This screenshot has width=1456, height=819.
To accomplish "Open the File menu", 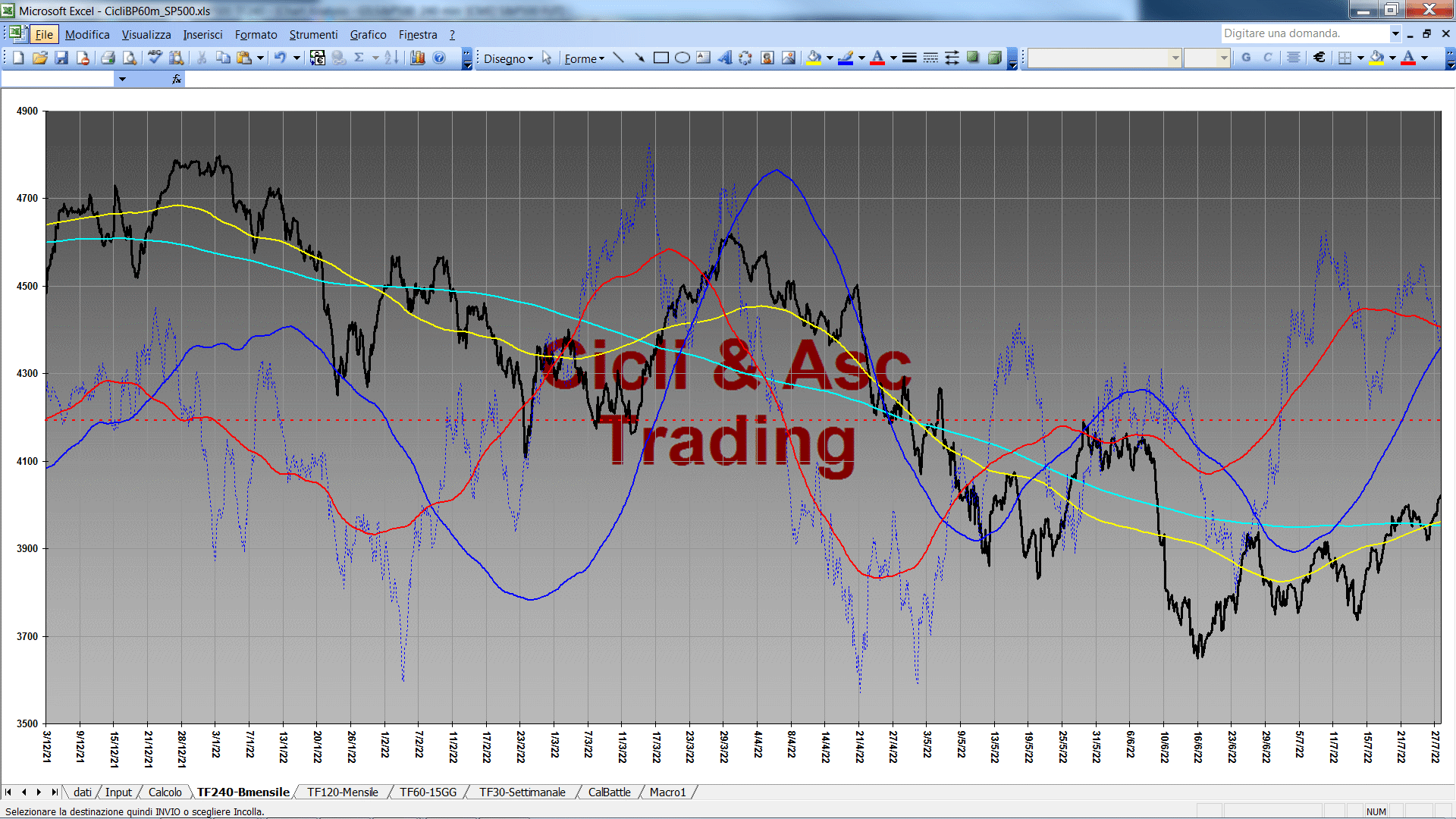I will click(x=44, y=35).
